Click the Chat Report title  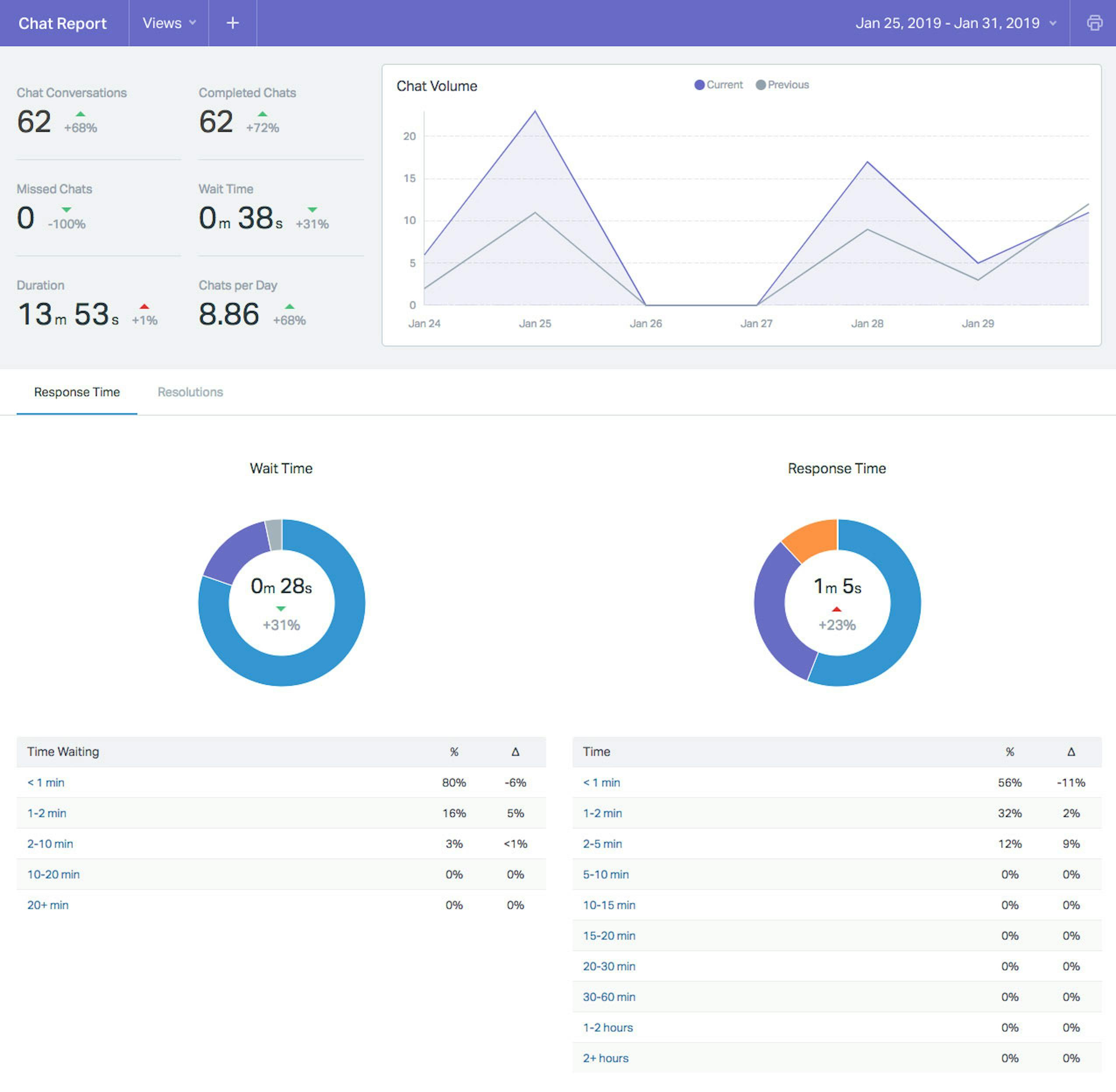point(63,24)
